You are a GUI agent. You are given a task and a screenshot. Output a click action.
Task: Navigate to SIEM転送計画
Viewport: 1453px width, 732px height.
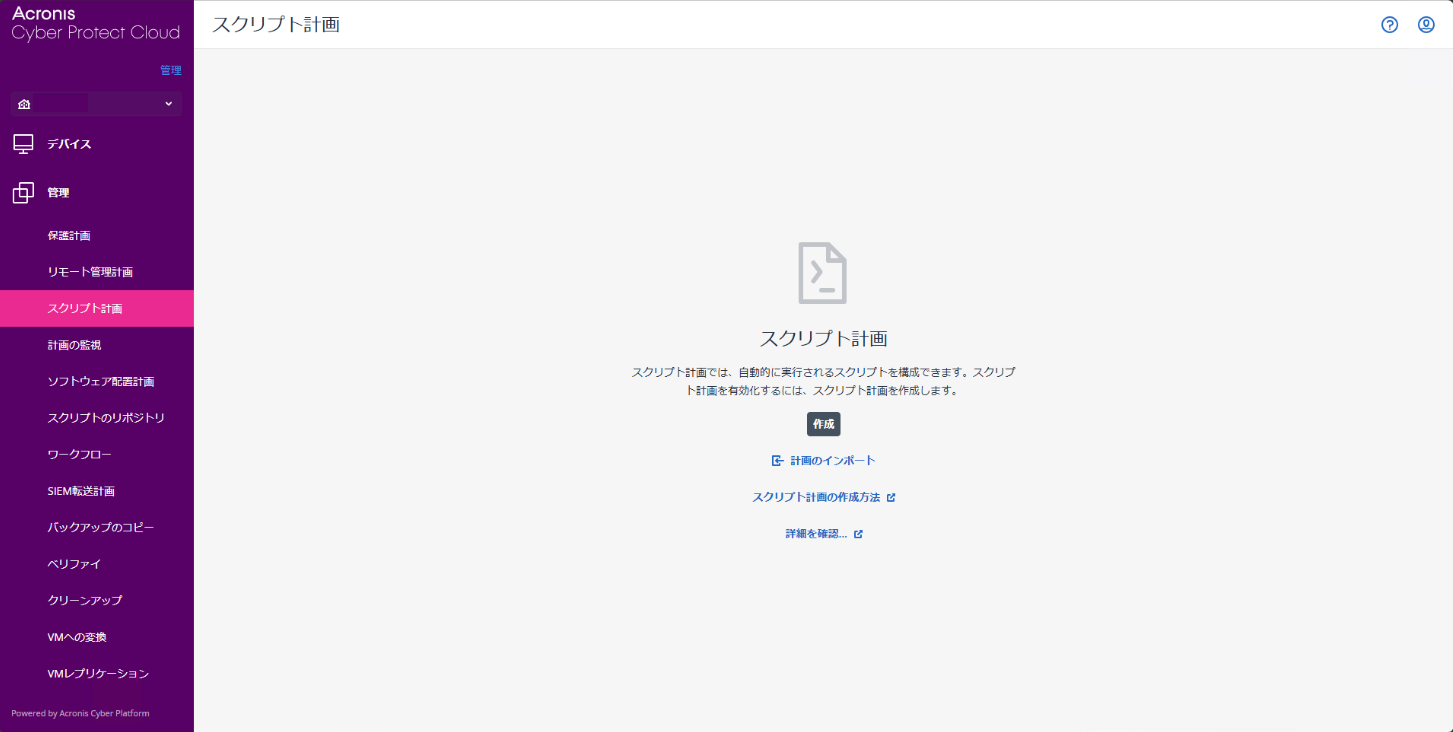click(x=81, y=491)
